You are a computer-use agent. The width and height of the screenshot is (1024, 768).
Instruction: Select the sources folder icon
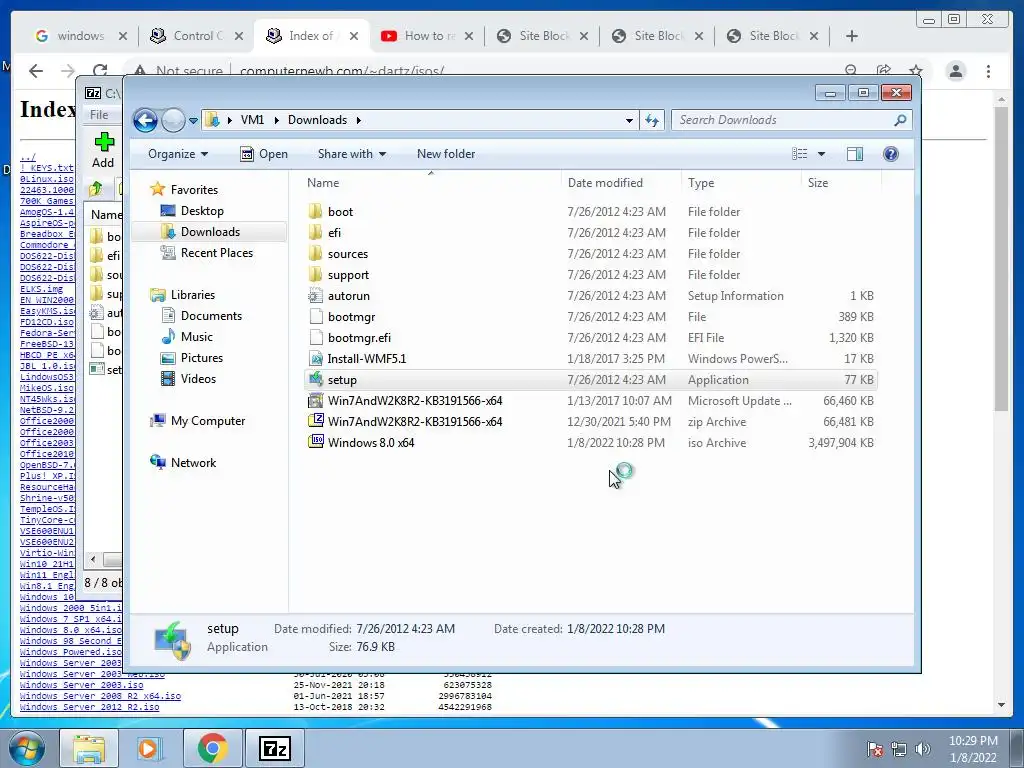click(315, 253)
